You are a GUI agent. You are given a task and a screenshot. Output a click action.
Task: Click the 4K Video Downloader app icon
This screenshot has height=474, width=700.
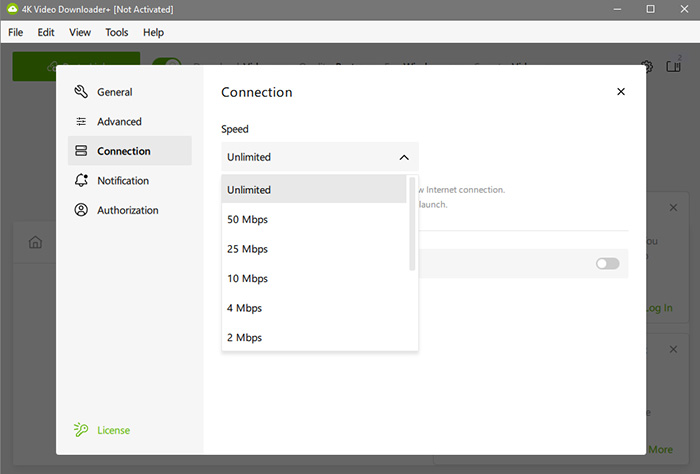12,9
